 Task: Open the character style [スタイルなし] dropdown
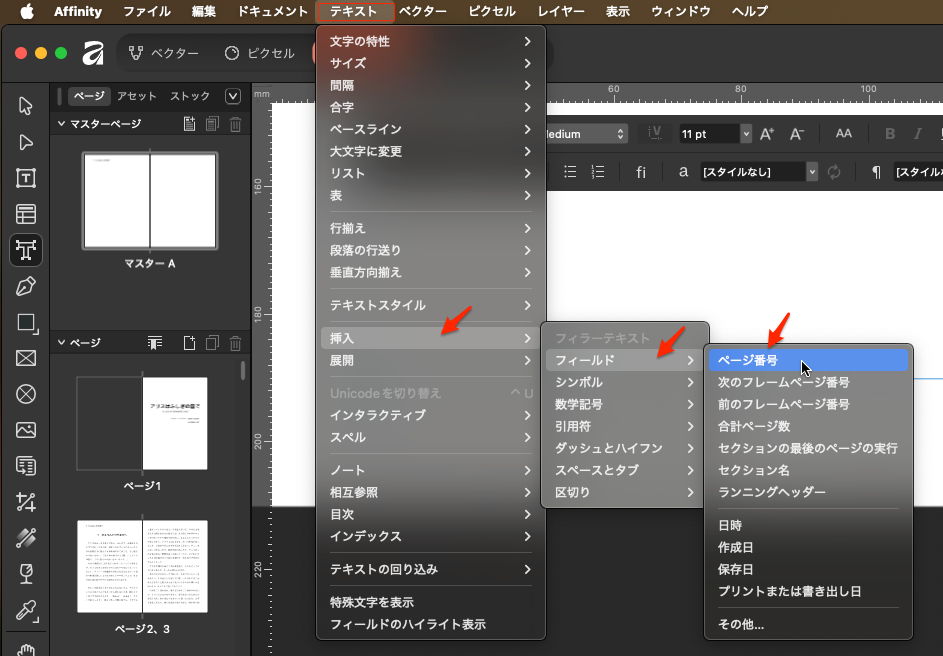[811, 172]
